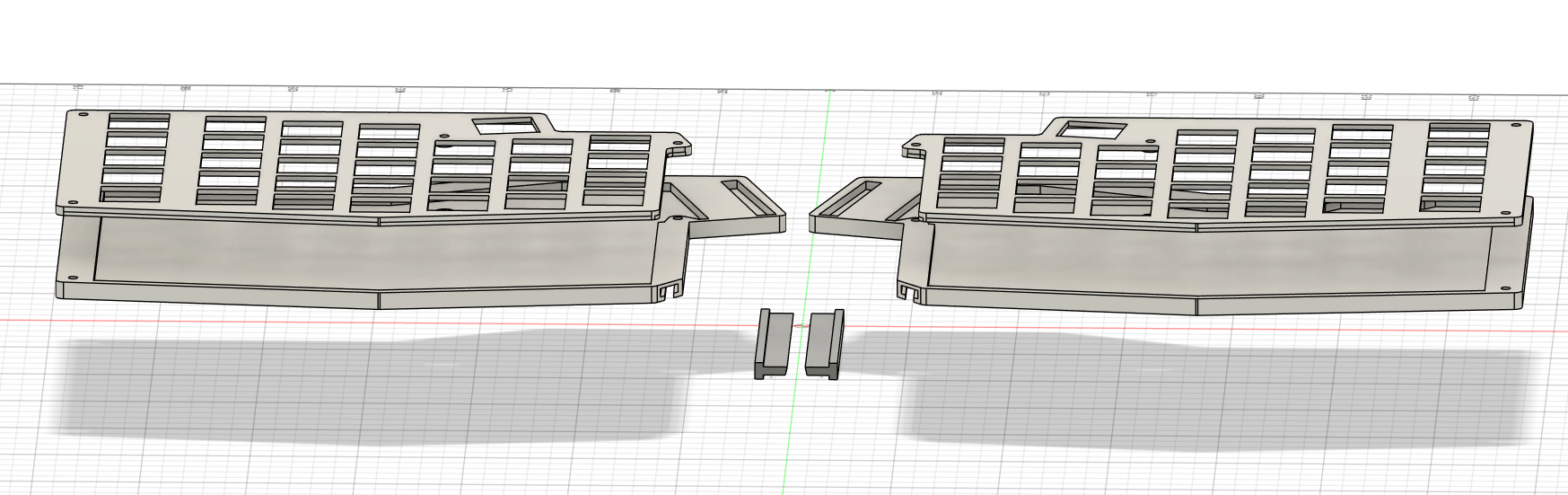Select the large display cutout on left plate

(505, 126)
